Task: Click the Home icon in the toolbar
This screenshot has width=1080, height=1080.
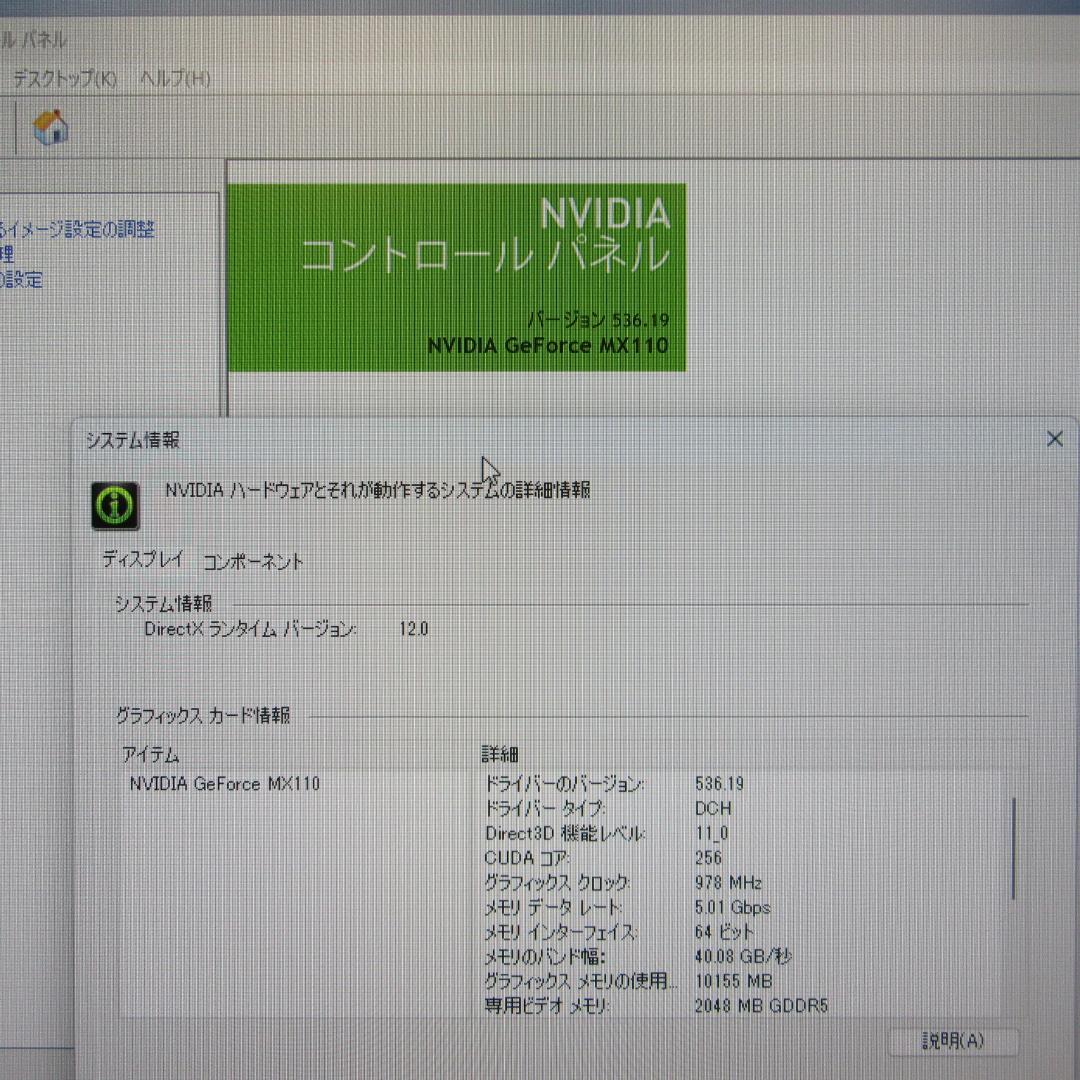Action: click(48, 127)
